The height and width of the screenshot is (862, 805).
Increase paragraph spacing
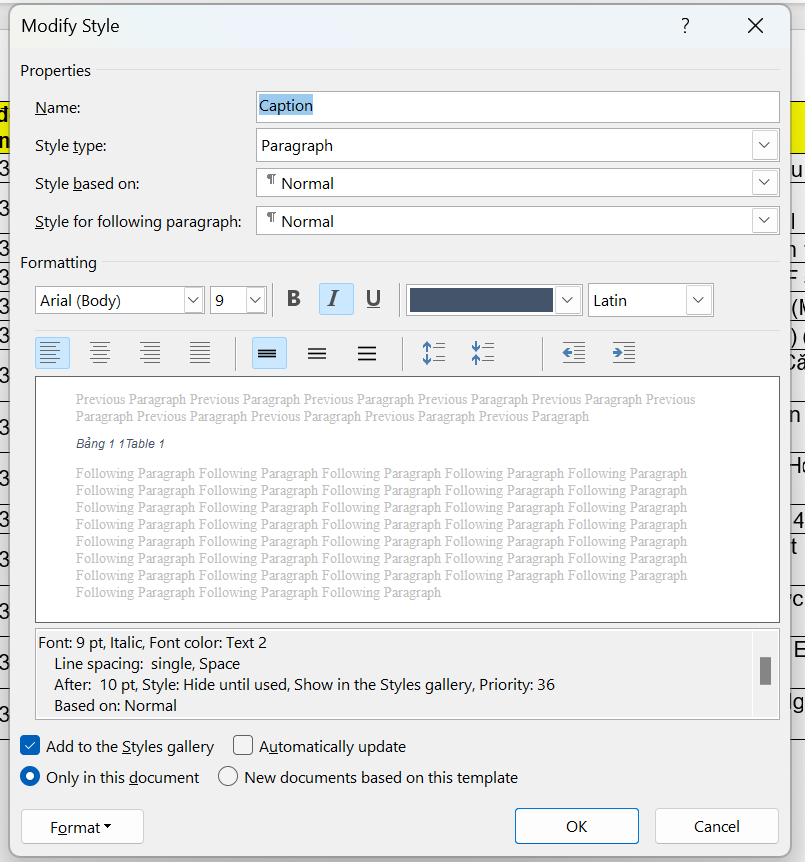433,353
